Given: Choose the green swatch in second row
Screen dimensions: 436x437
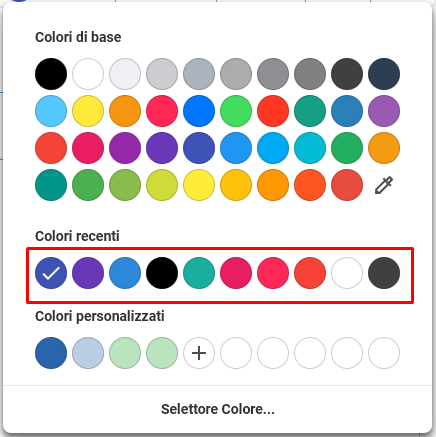Looking at the screenshot, I should pos(236,111).
